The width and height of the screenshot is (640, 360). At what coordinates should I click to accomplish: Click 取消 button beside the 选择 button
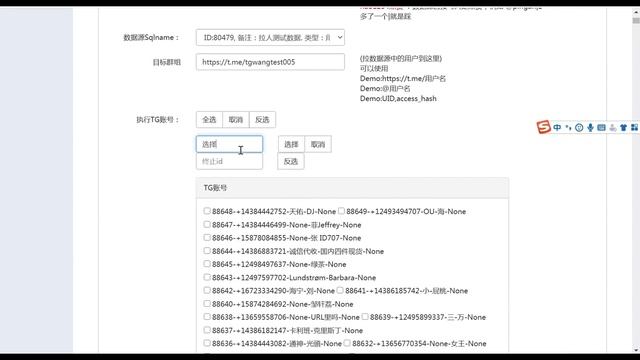[x=318, y=144]
